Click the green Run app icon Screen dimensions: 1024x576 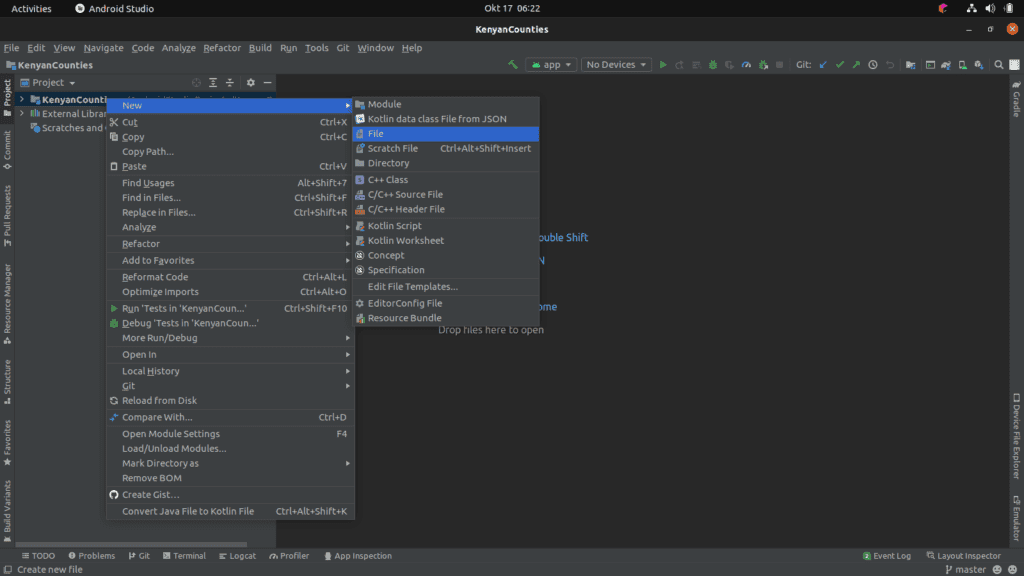click(662, 65)
